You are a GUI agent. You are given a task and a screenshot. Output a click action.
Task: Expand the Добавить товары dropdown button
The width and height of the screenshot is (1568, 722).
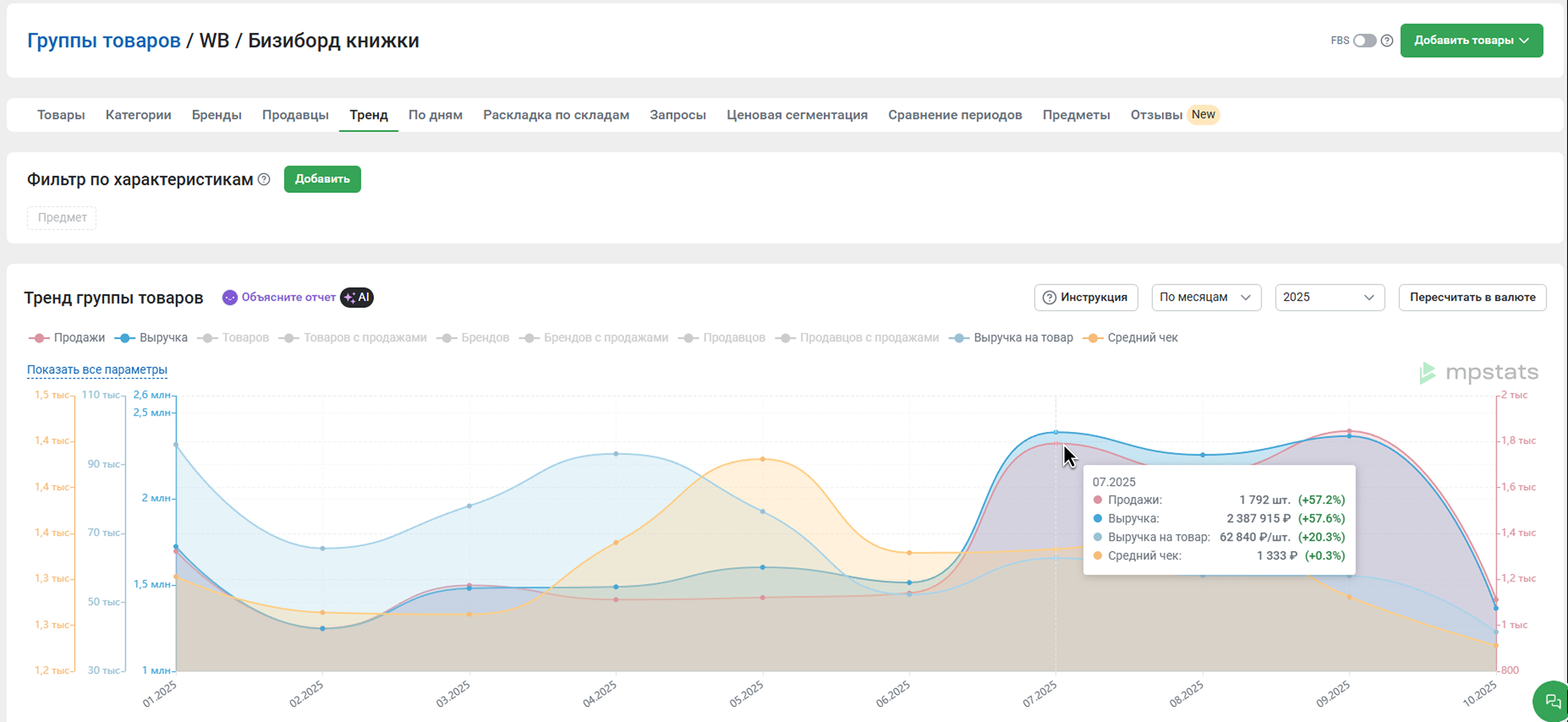pos(1471,41)
